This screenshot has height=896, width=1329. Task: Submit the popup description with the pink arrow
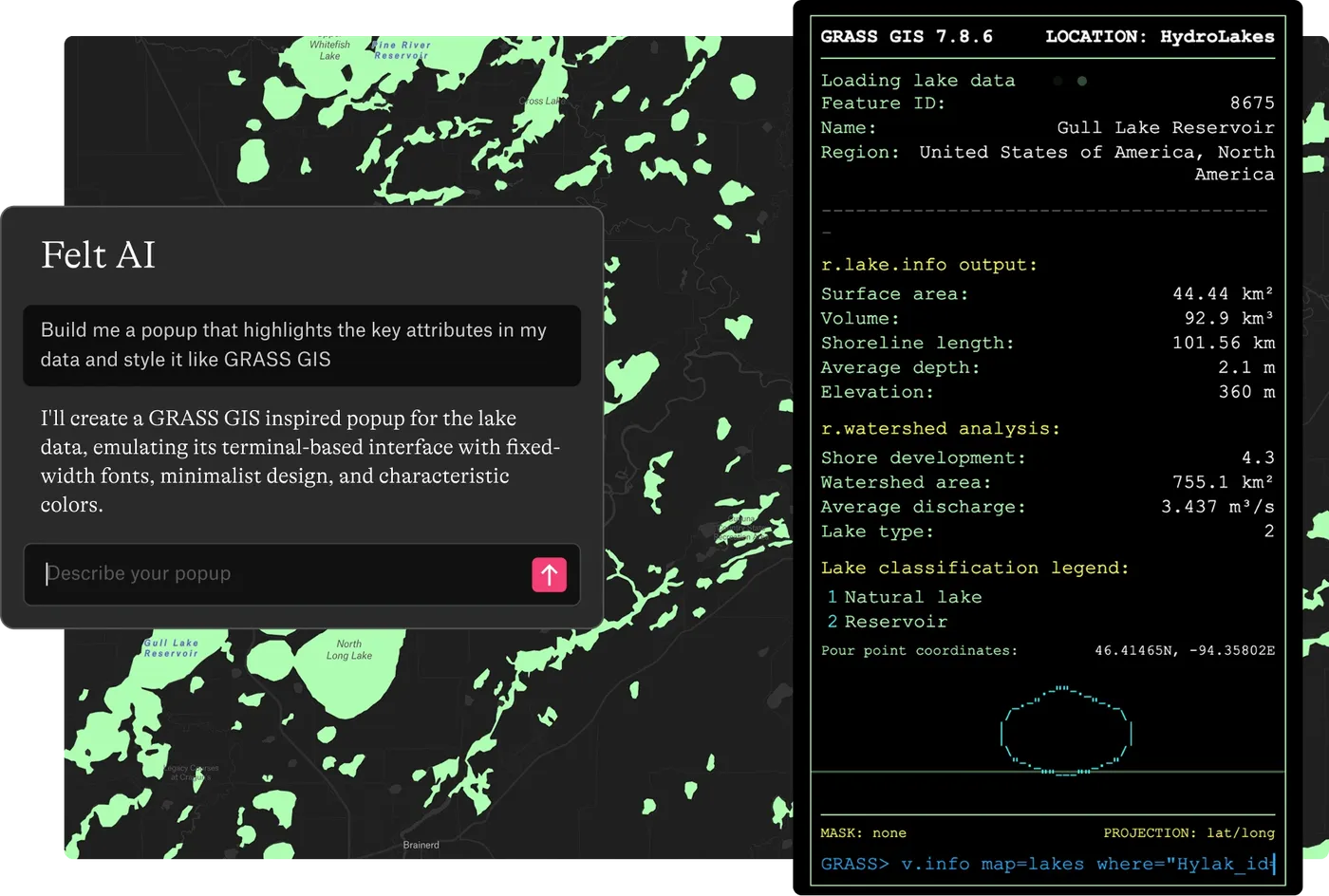[549, 574]
